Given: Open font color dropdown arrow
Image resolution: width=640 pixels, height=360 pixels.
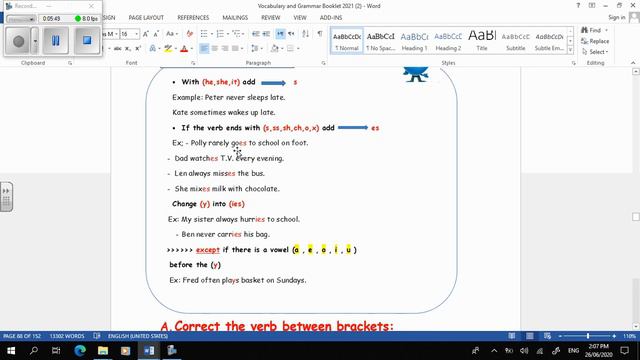Looking at the screenshot, I should [192, 49].
